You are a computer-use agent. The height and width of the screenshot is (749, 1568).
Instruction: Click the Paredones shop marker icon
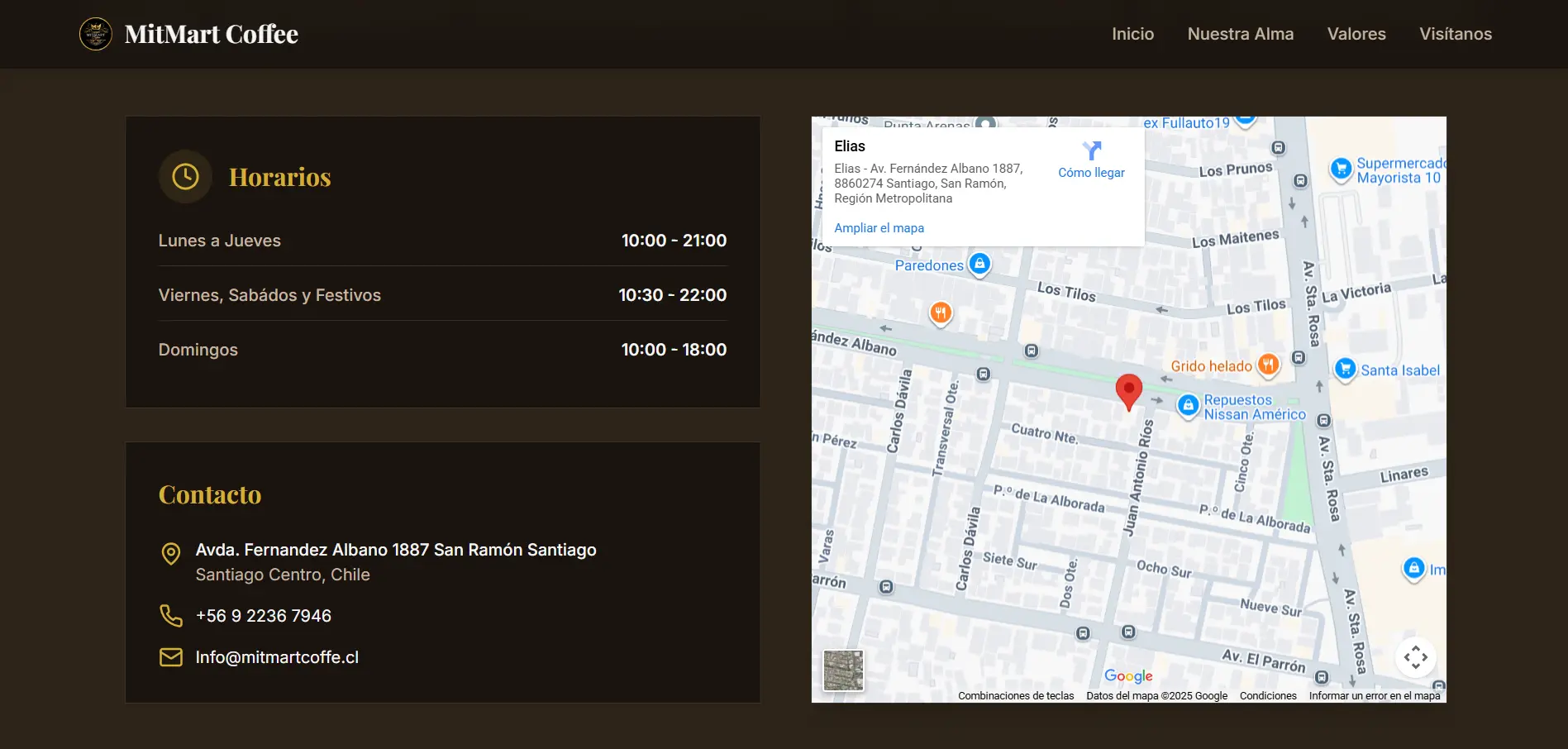(979, 265)
